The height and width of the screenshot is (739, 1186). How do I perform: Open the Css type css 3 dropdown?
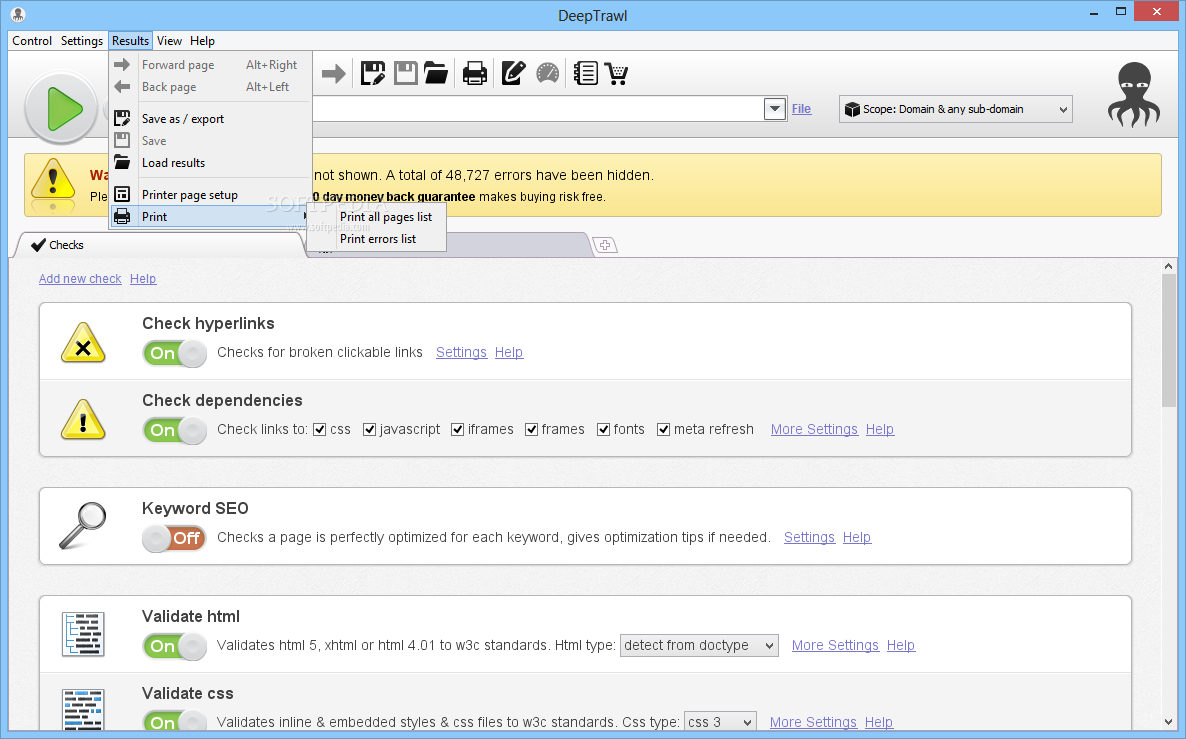(x=720, y=722)
